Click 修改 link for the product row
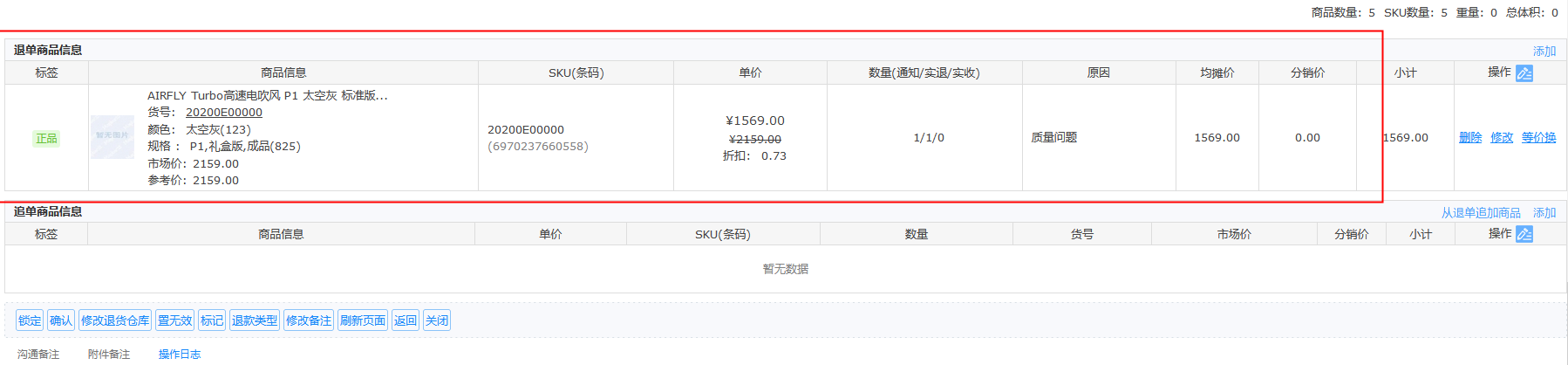This screenshot has width=1568, height=365. coord(1502,137)
